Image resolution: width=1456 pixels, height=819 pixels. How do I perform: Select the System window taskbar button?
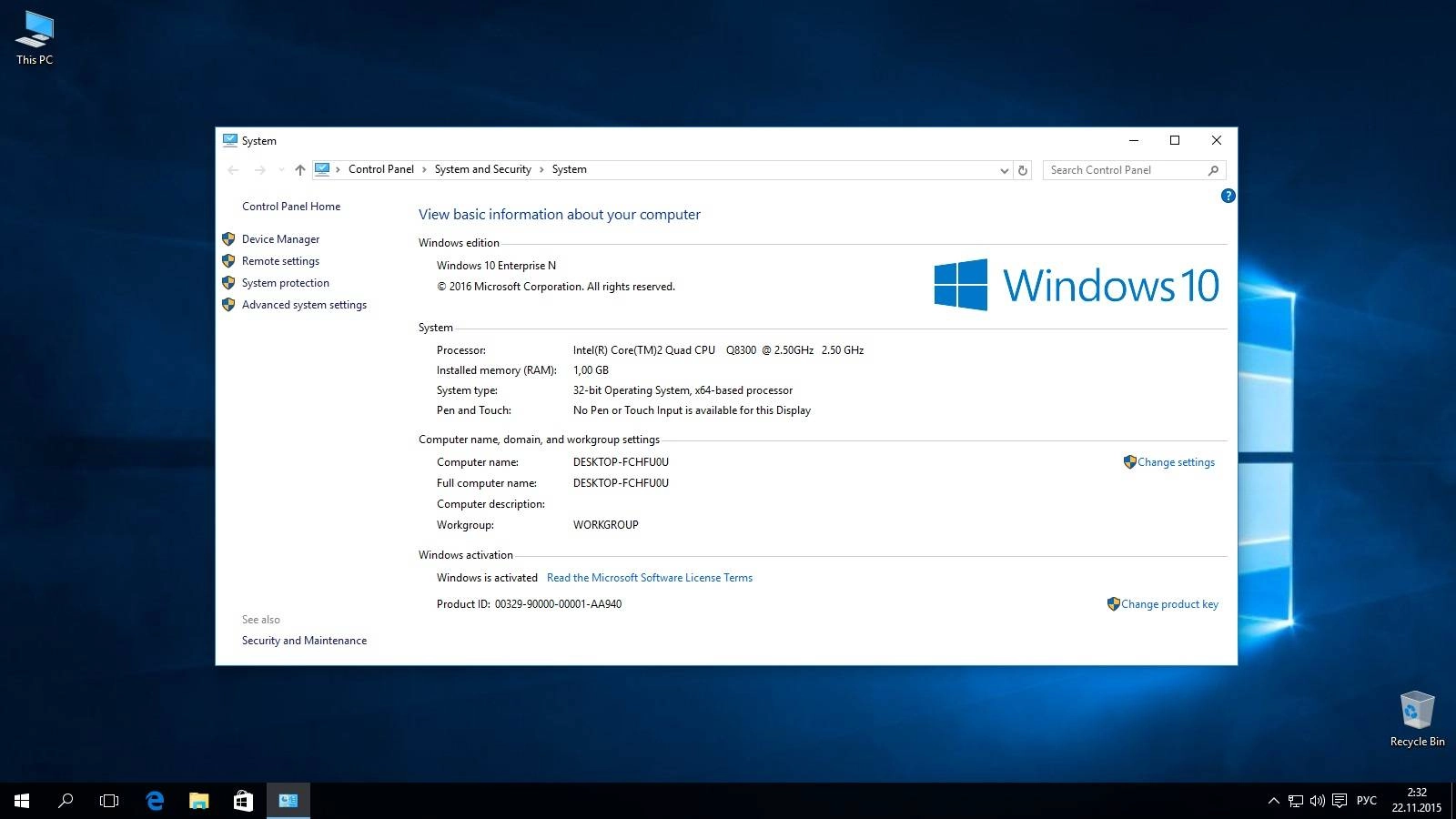click(288, 801)
